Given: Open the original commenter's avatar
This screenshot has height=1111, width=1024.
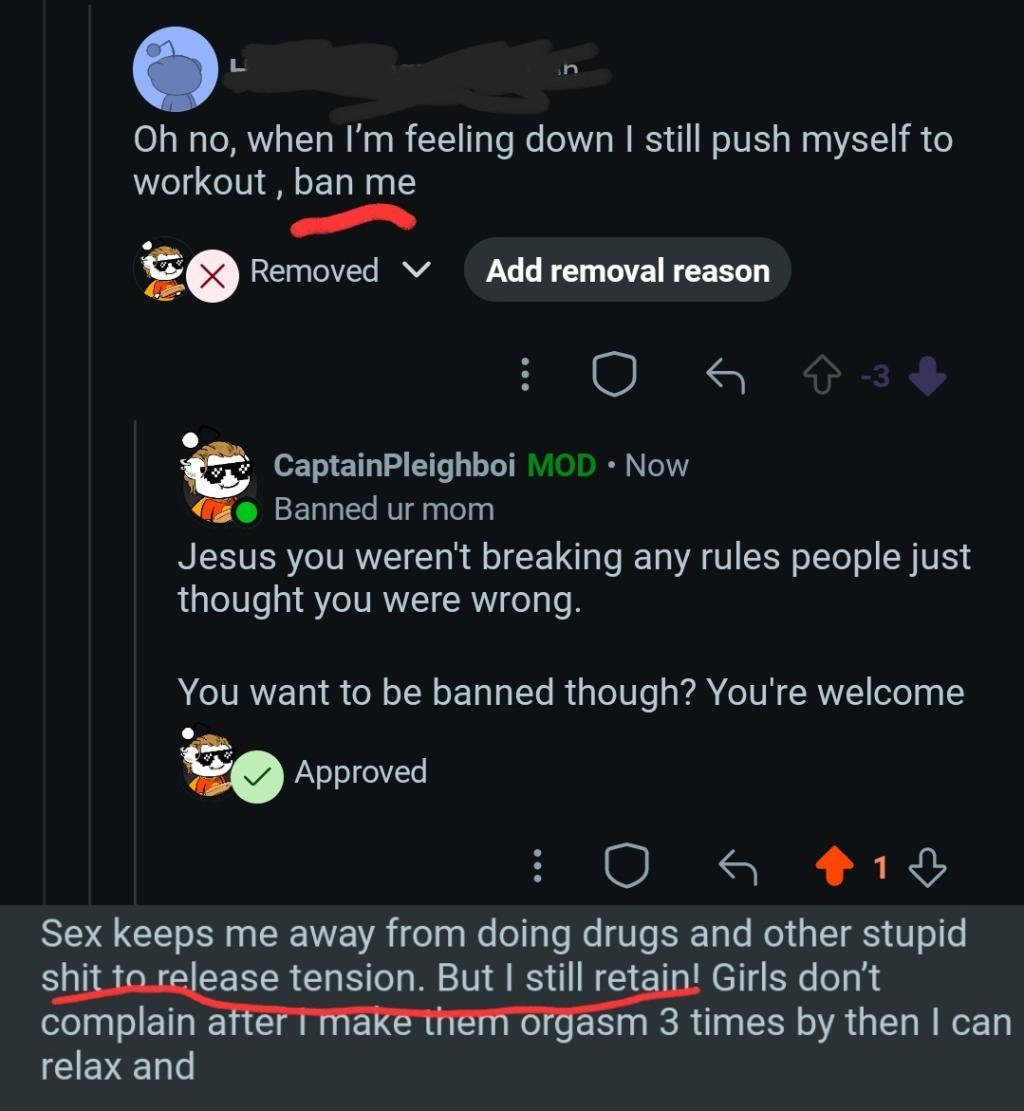Looking at the screenshot, I should point(175,68).
